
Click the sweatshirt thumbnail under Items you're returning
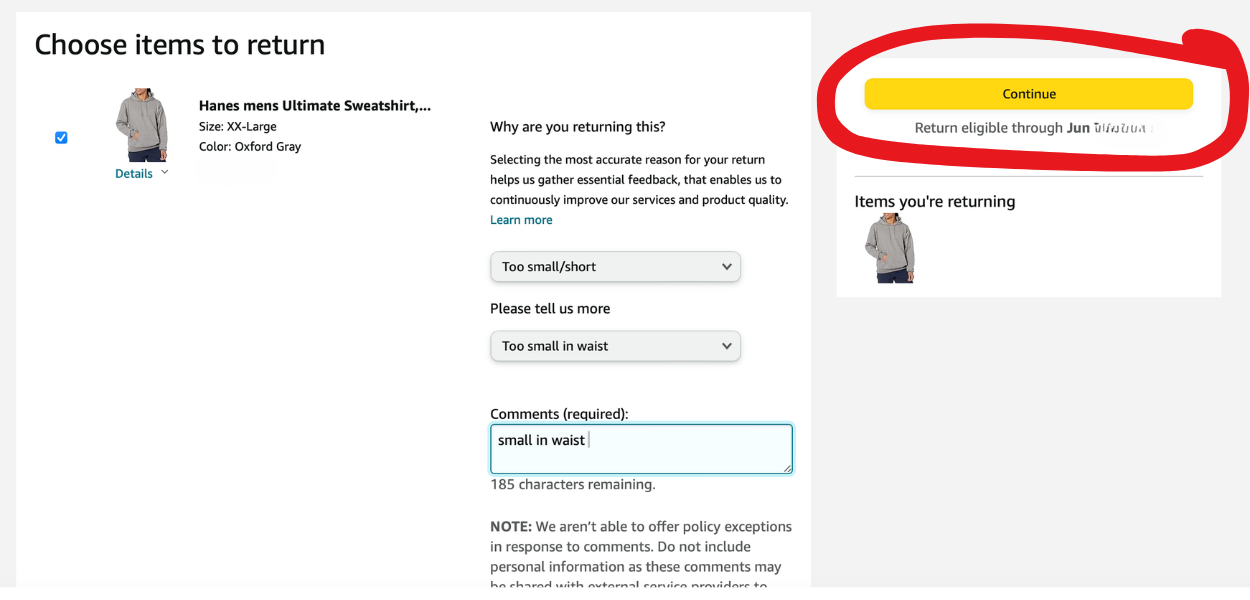coord(889,248)
